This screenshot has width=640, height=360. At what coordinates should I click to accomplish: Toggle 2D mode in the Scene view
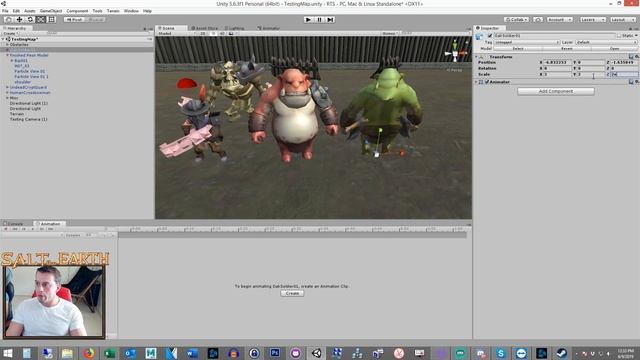coord(203,33)
